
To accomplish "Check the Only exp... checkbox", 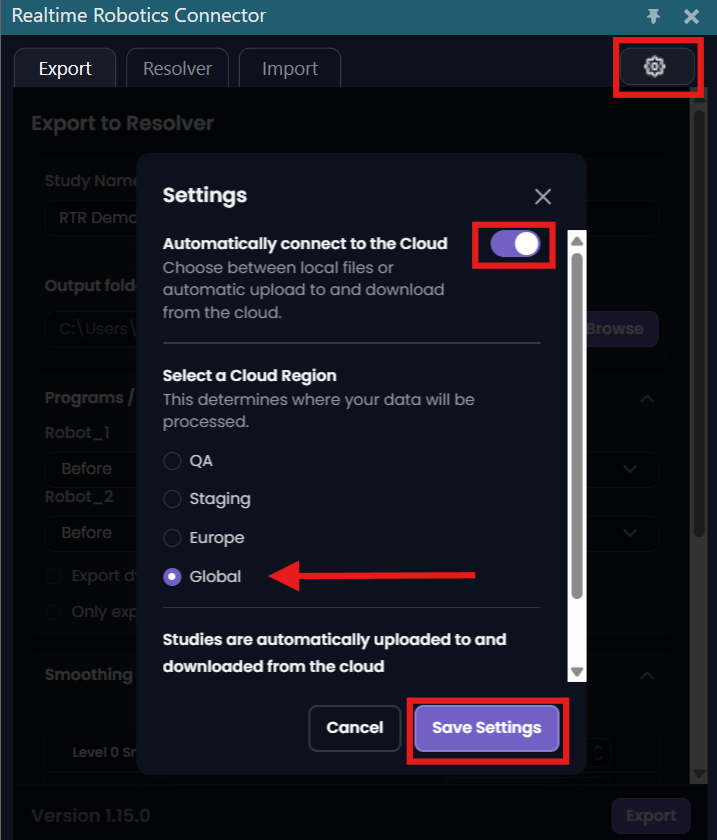I will pyautogui.click(x=54, y=612).
